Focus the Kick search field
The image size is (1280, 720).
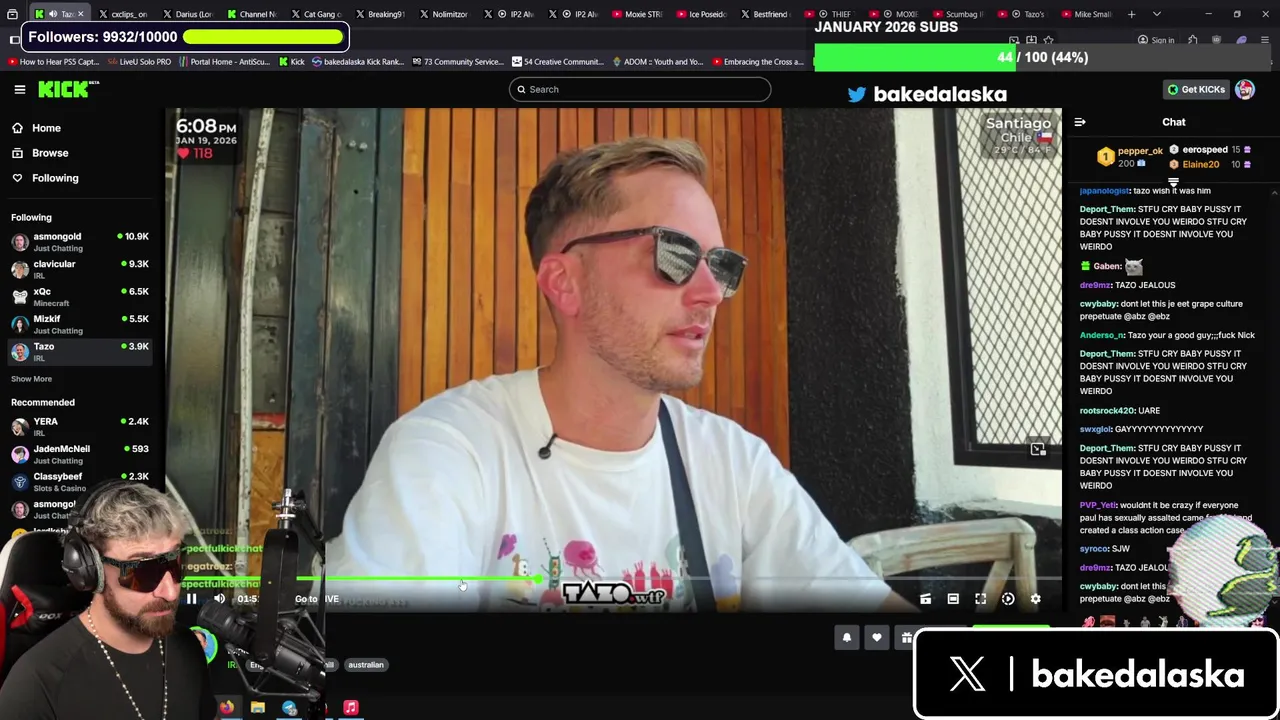pyautogui.click(x=640, y=89)
